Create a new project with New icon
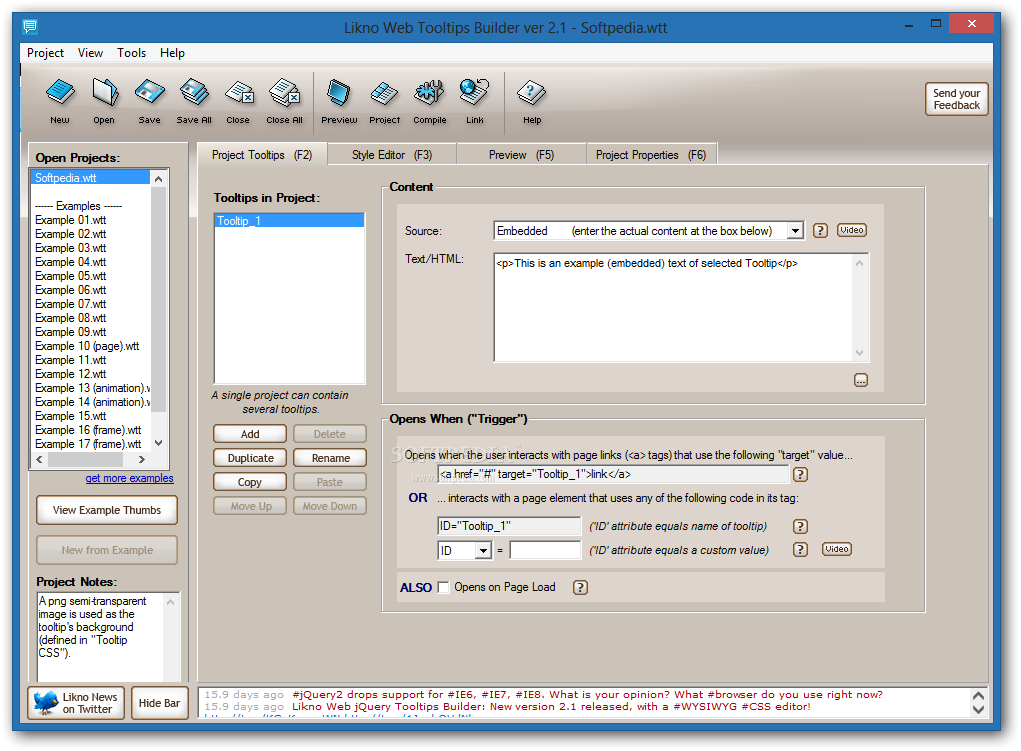Viewport: 1021px width, 751px height. pyautogui.click(x=60, y=100)
